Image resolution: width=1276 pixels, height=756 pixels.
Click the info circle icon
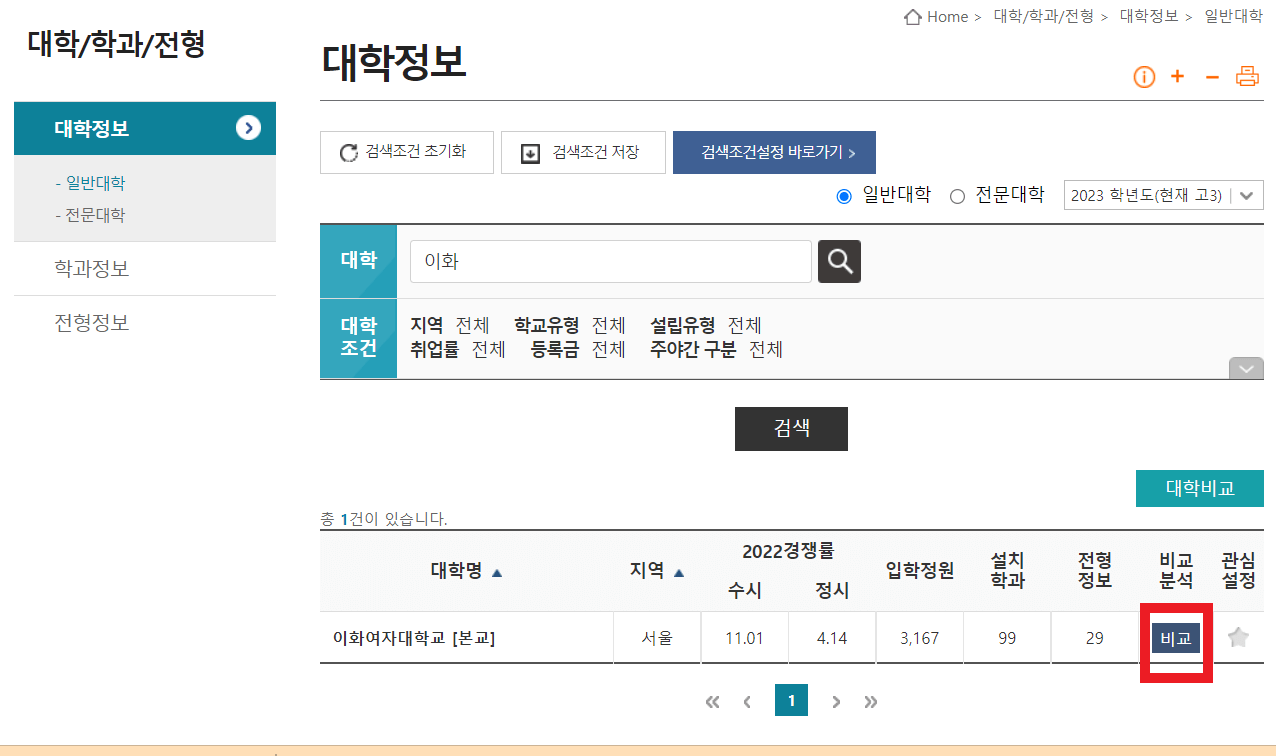pos(1144,77)
